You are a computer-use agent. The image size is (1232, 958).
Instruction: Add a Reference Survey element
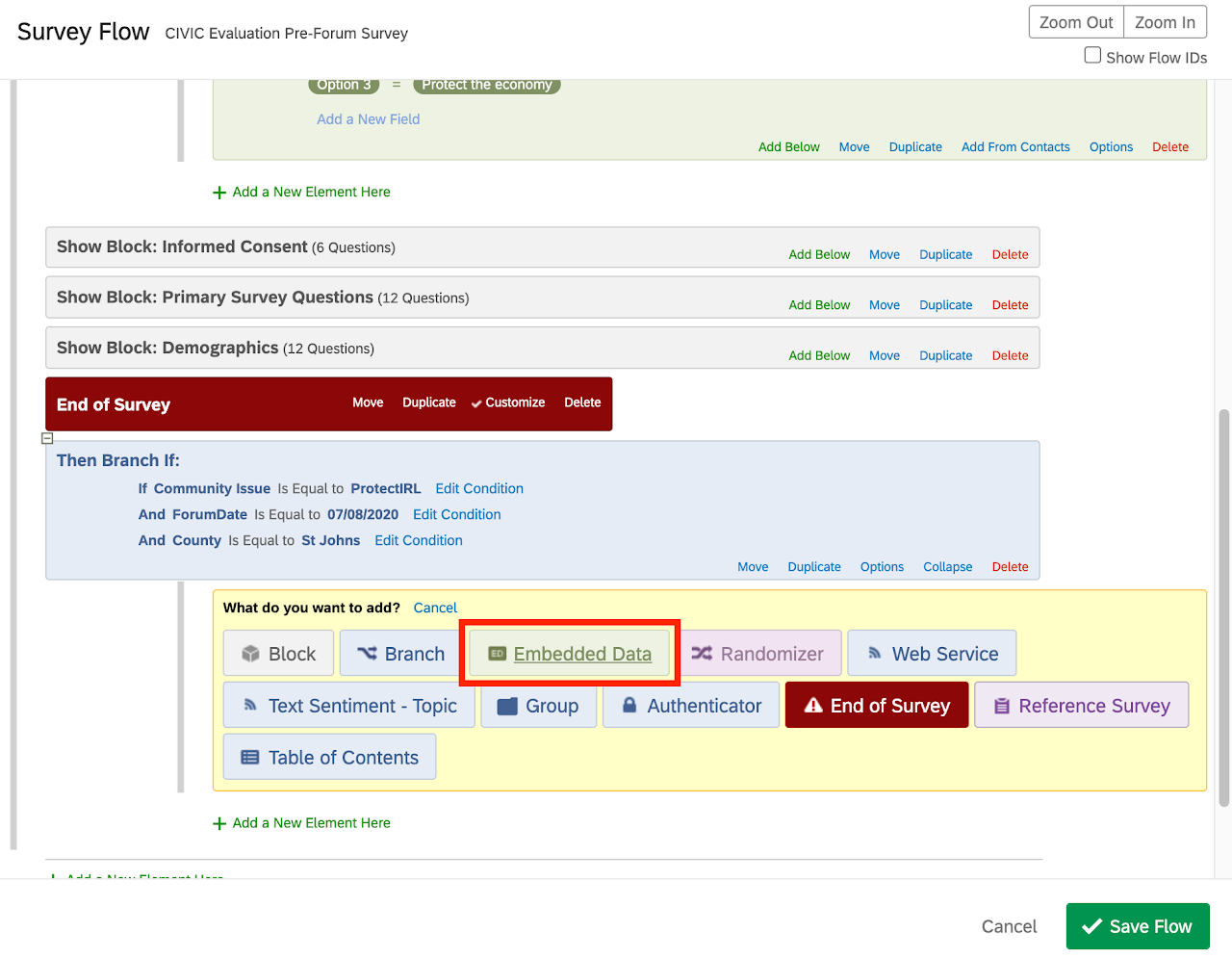[x=1081, y=706]
